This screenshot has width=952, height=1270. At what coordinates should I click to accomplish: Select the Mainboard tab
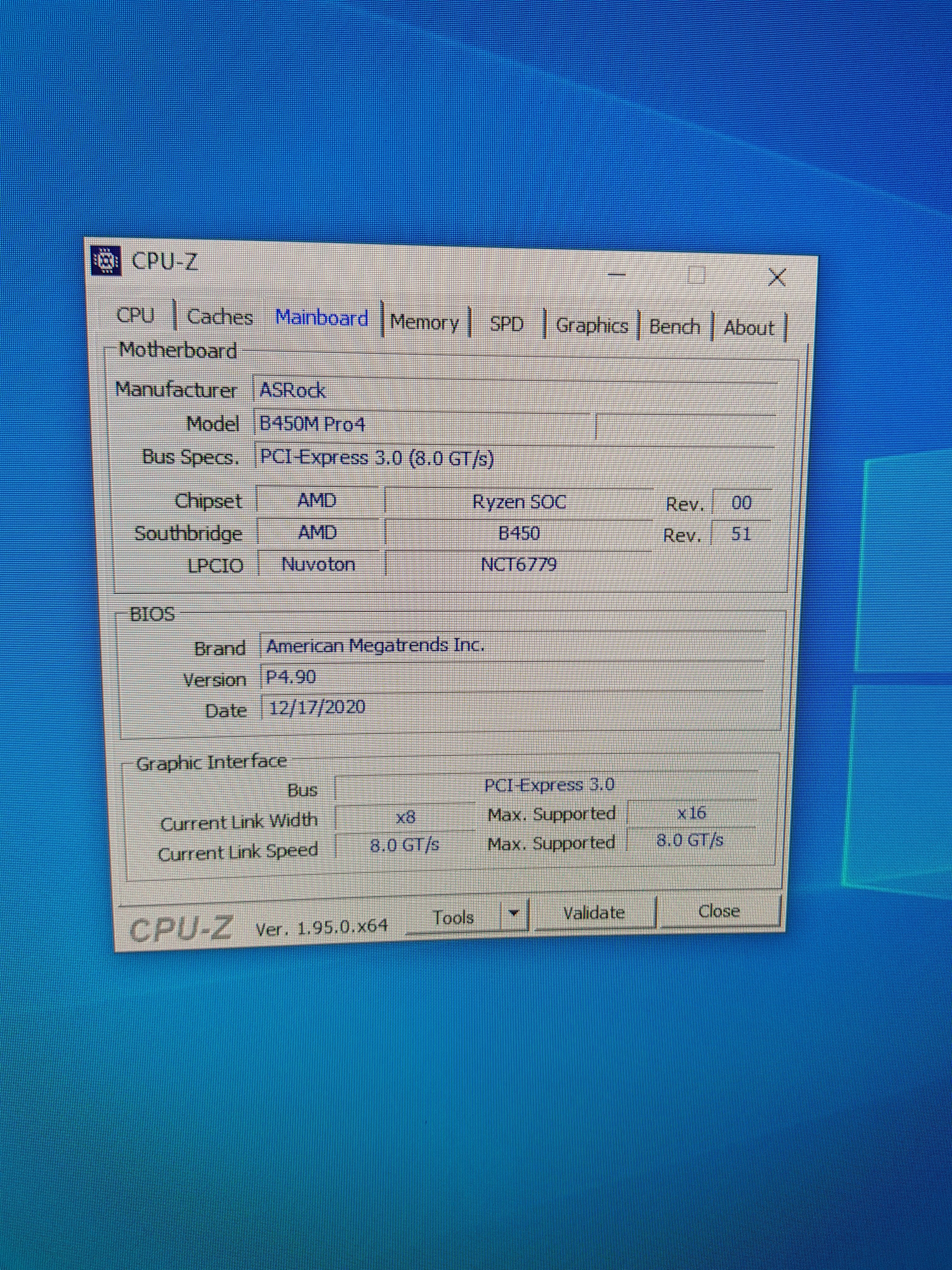(x=321, y=318)
